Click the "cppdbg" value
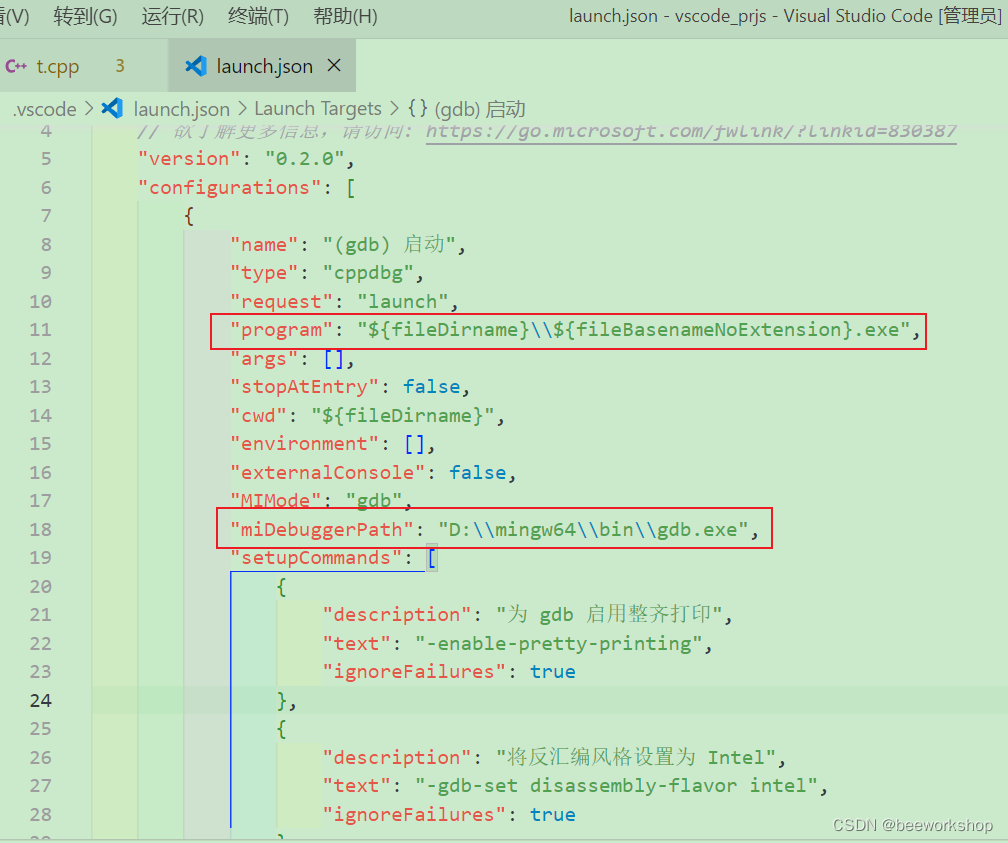Screen dimensions: 1008x843 point(368,273)
